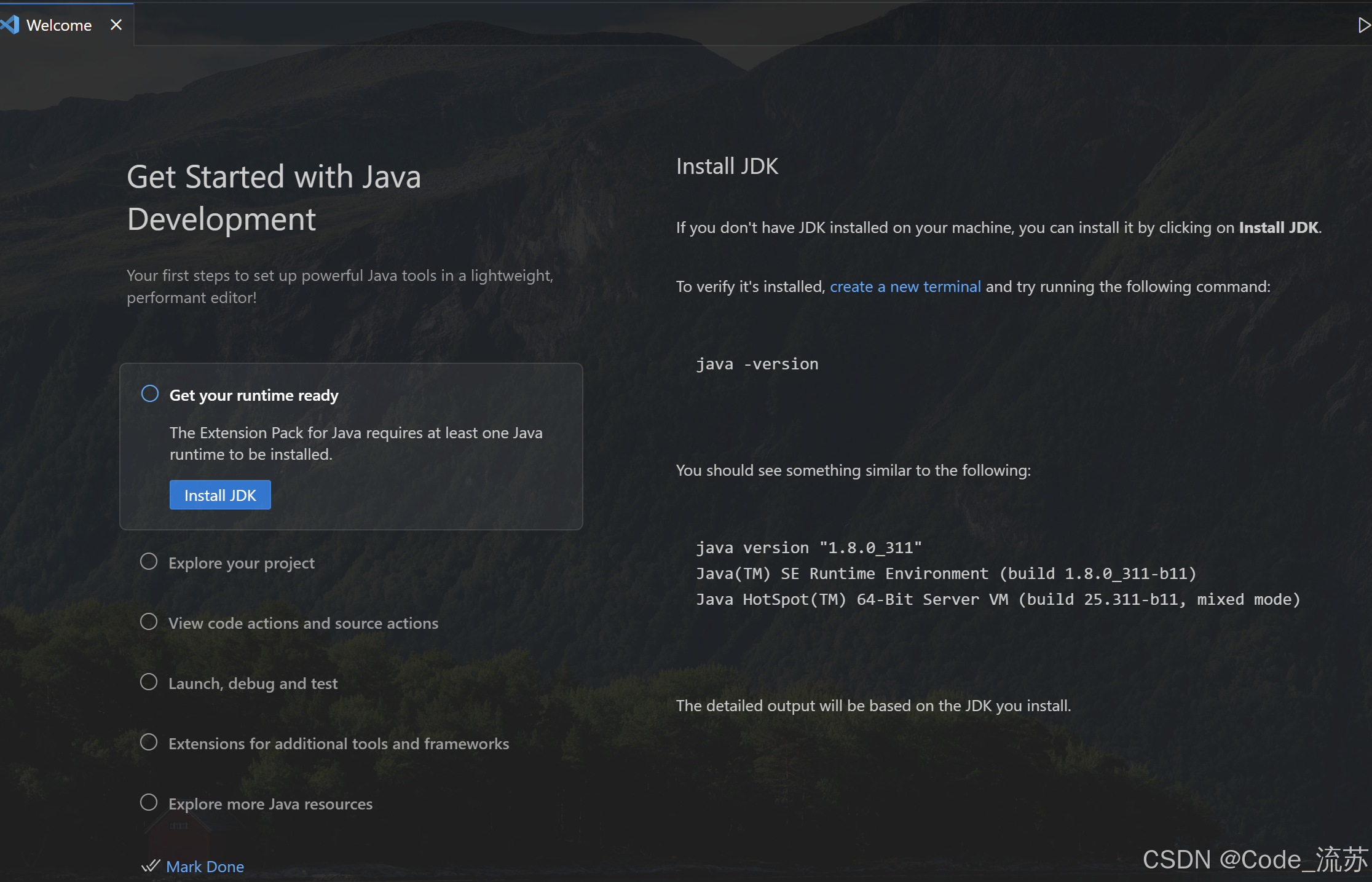Expand the Launch, debug and test step
Viewport: 1372px width, 882px height.
253,683
